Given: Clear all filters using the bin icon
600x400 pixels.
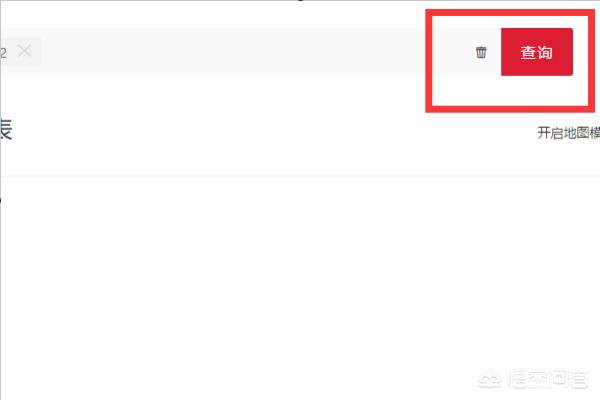Looking at the screenshot, I should pos(481,52).
